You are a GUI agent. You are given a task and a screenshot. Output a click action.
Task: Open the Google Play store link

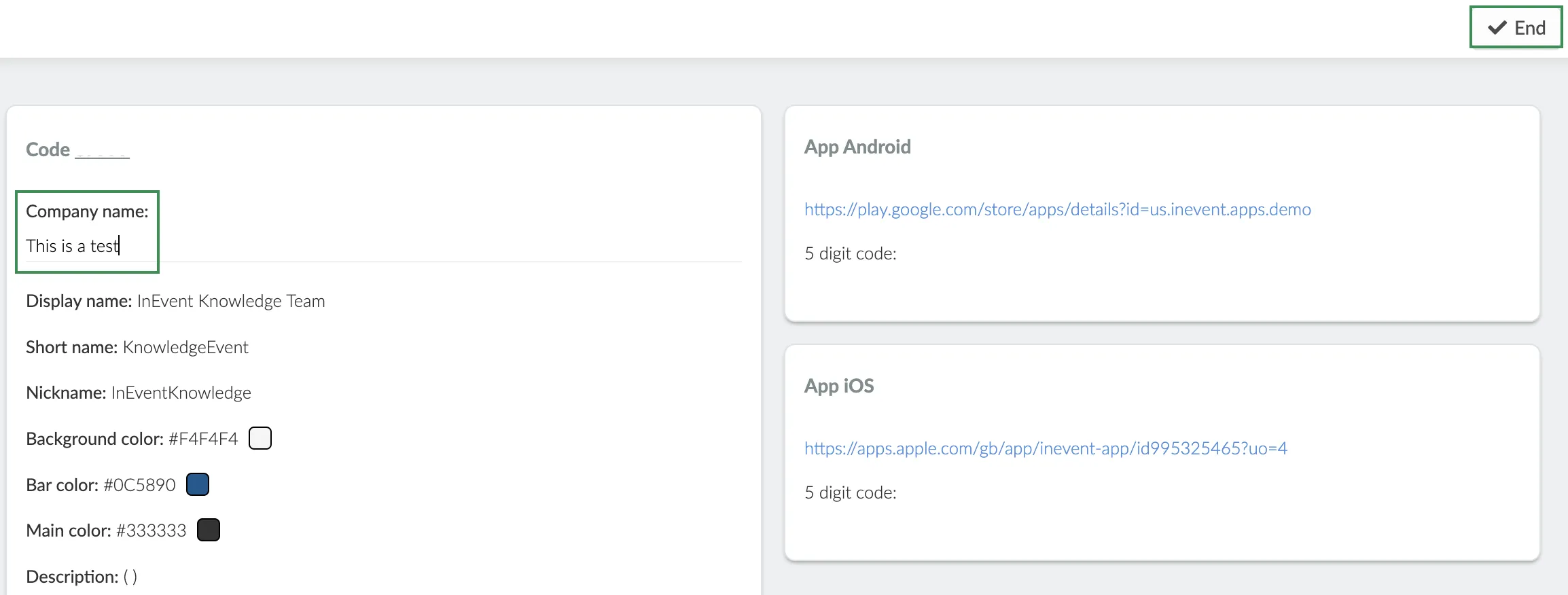click(x=1057, y=209)
